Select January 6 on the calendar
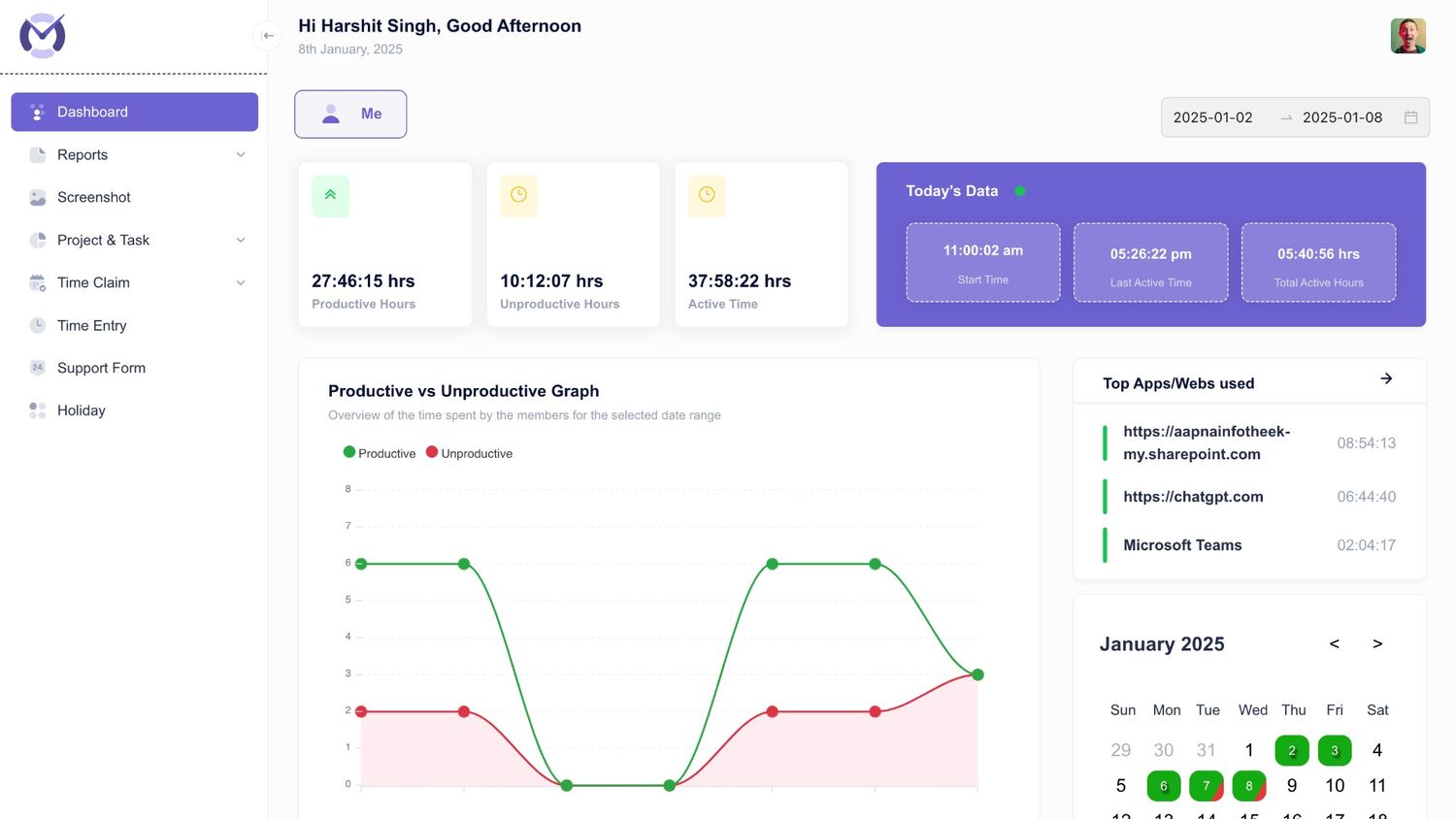This screenshot has height=819, width=1456. [x=1163, y=786]
